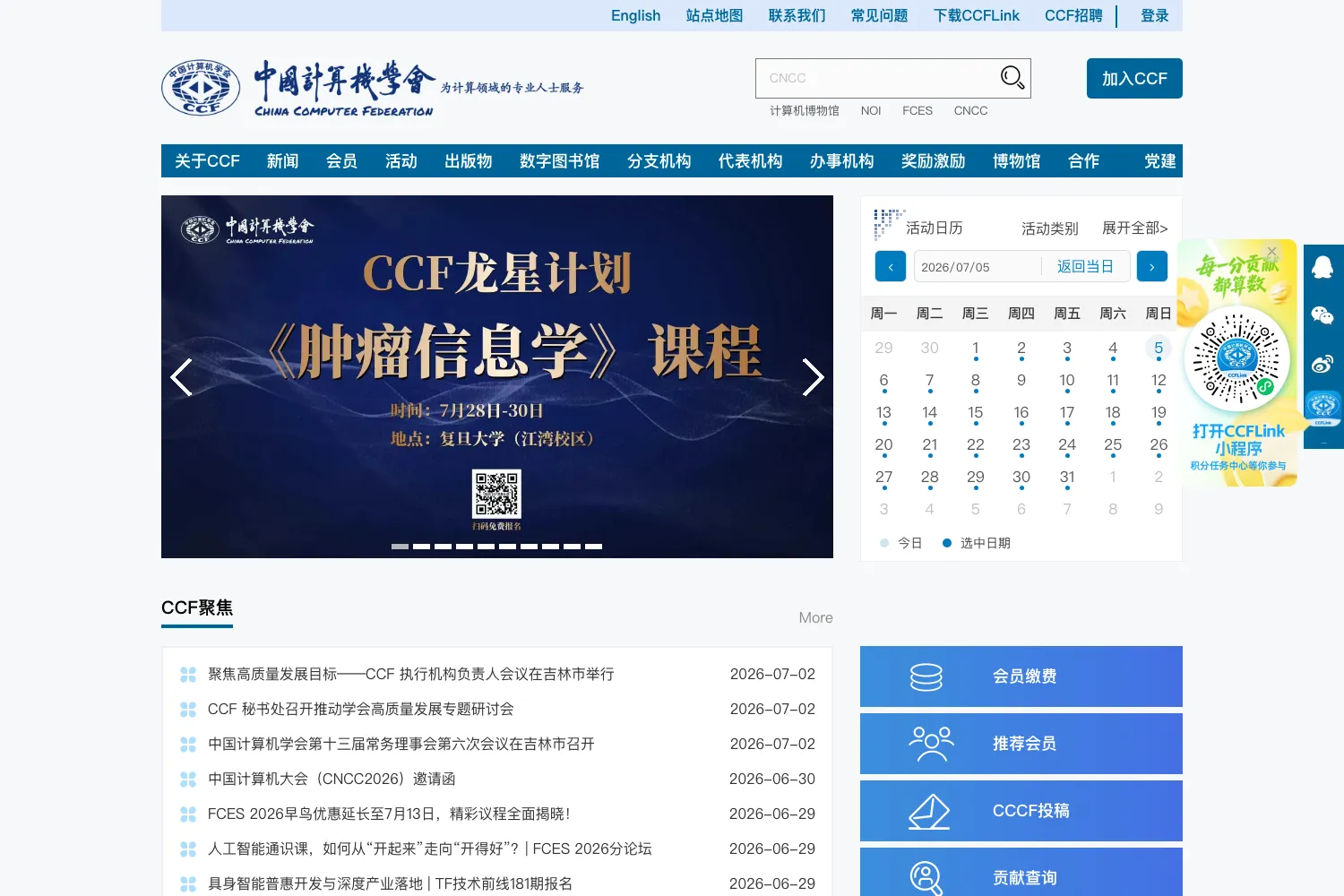Advance to the next carousel slide
The width and height of the screenshot is (1344, 896).
coord(813,377)
